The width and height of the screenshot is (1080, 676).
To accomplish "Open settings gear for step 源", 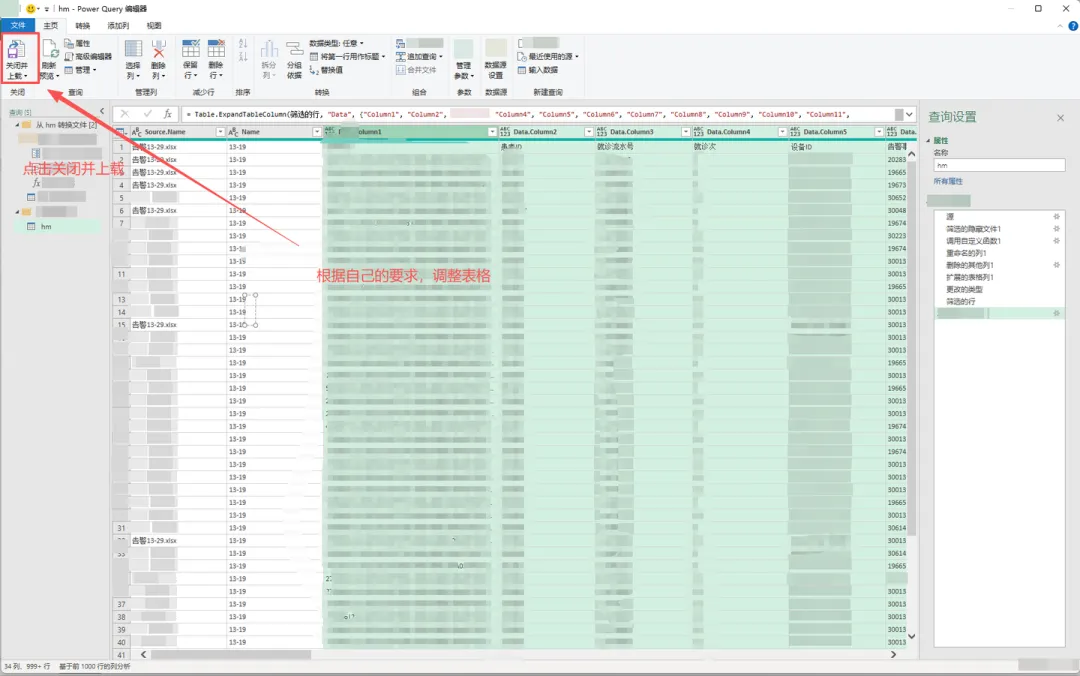I will 1056,216.
